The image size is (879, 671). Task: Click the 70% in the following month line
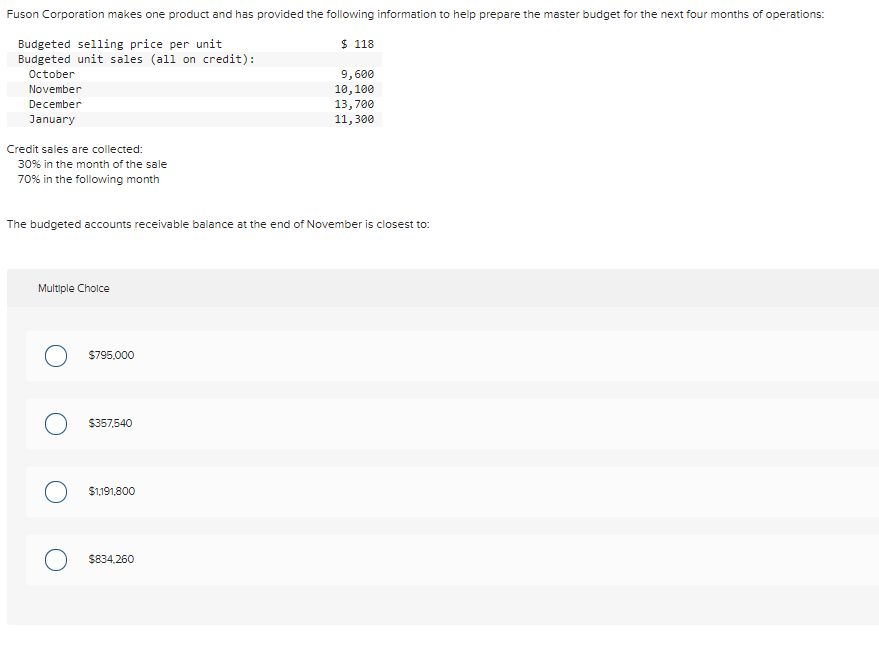click(x=89, y=179)
